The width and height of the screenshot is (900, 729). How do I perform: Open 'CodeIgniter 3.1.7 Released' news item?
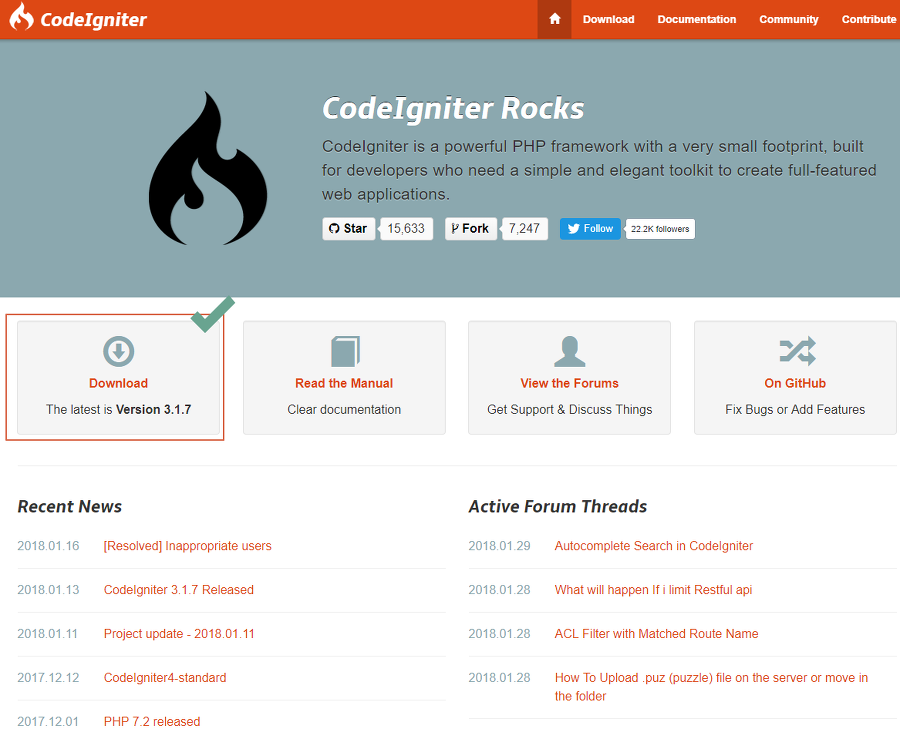179,590
